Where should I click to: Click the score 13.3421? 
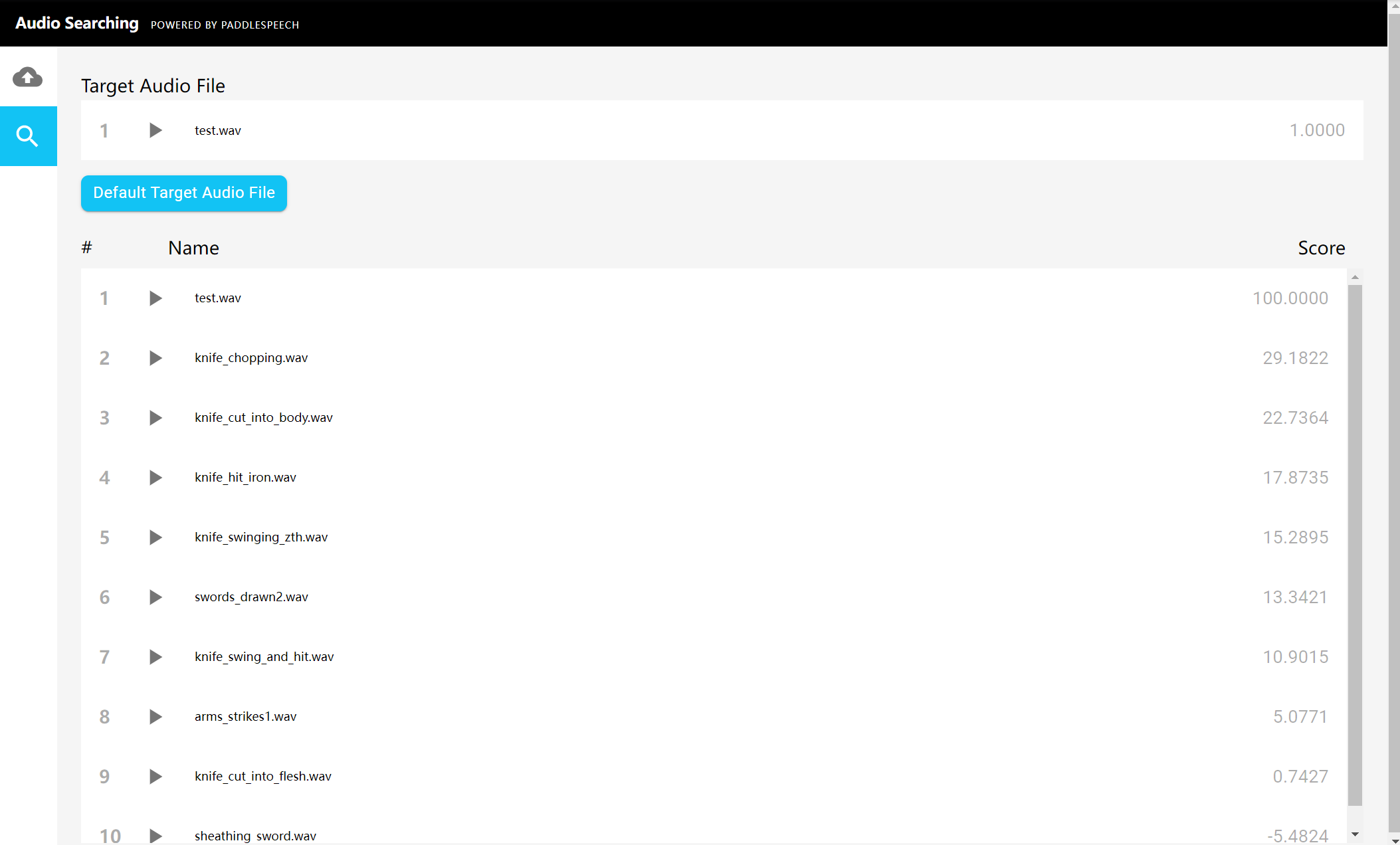point(1296,597)
